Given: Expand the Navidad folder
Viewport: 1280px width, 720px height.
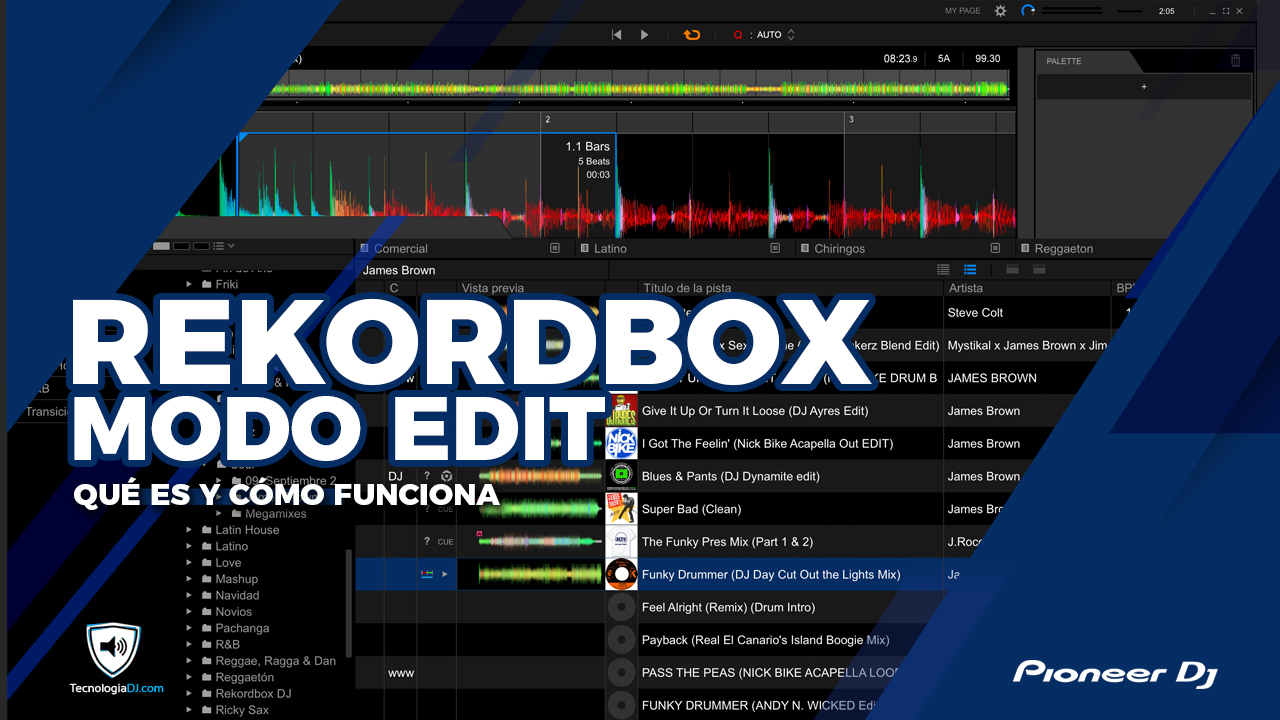Looking at the screenshot, I should 189,596.
